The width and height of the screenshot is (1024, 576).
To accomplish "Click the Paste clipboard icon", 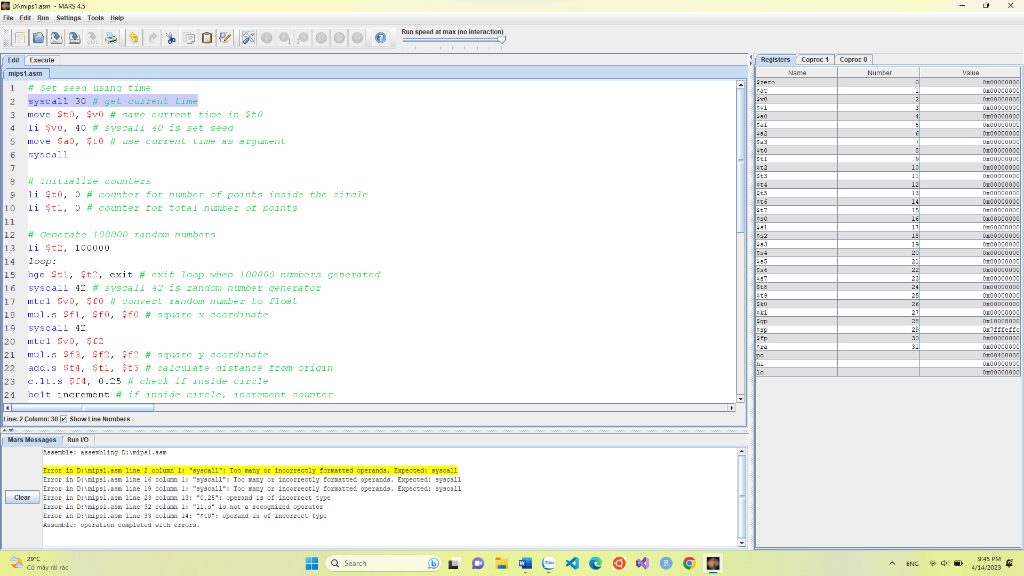I will pyautogui.click(x=207, y=38).
